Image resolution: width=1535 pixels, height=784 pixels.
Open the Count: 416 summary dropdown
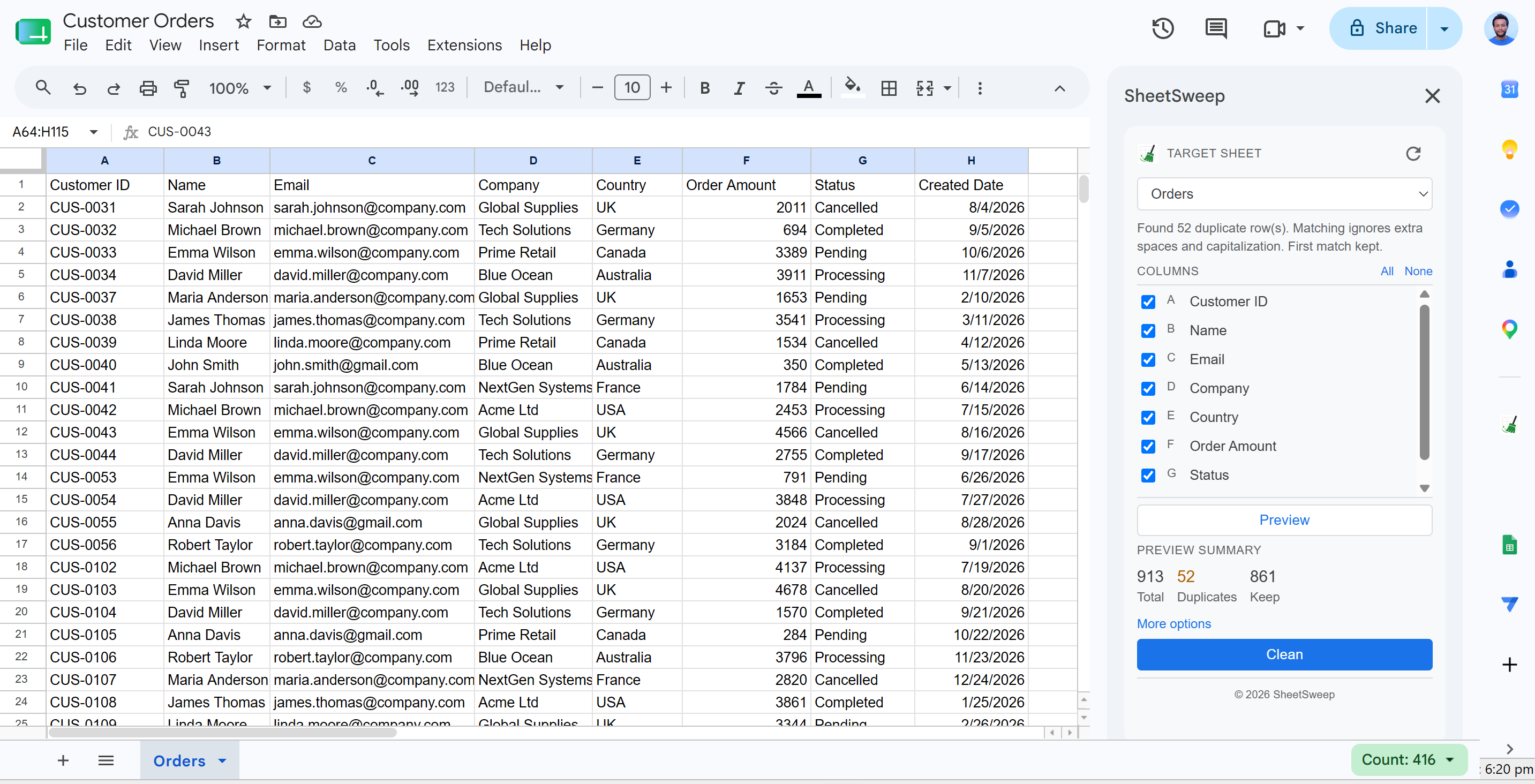pyautogui.click(x=1408, y=759)
